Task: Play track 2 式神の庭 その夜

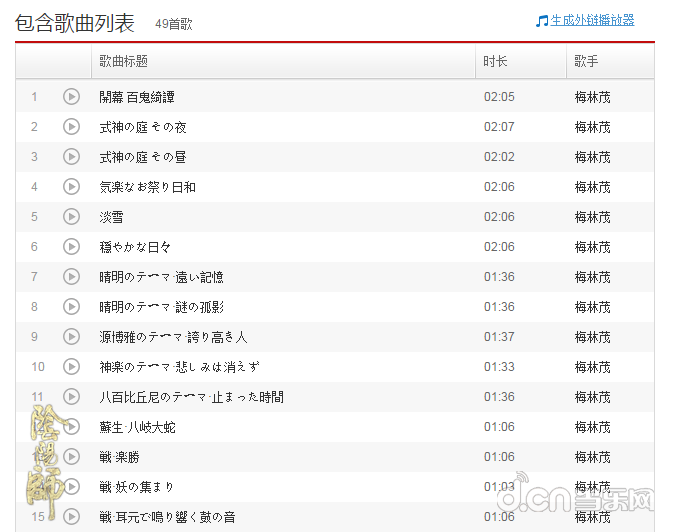Action: pos(71,127)
